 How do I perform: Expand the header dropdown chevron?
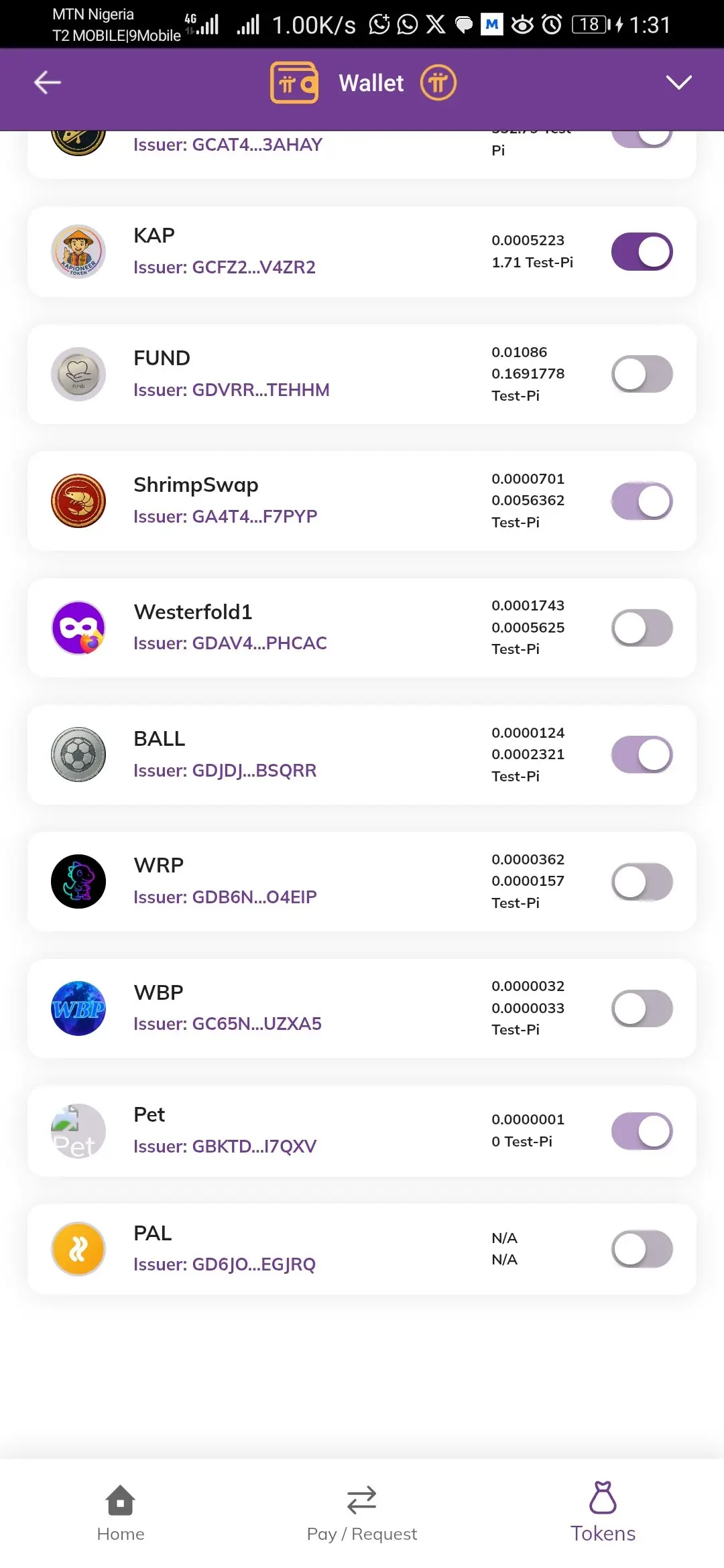tap(678, 82)
